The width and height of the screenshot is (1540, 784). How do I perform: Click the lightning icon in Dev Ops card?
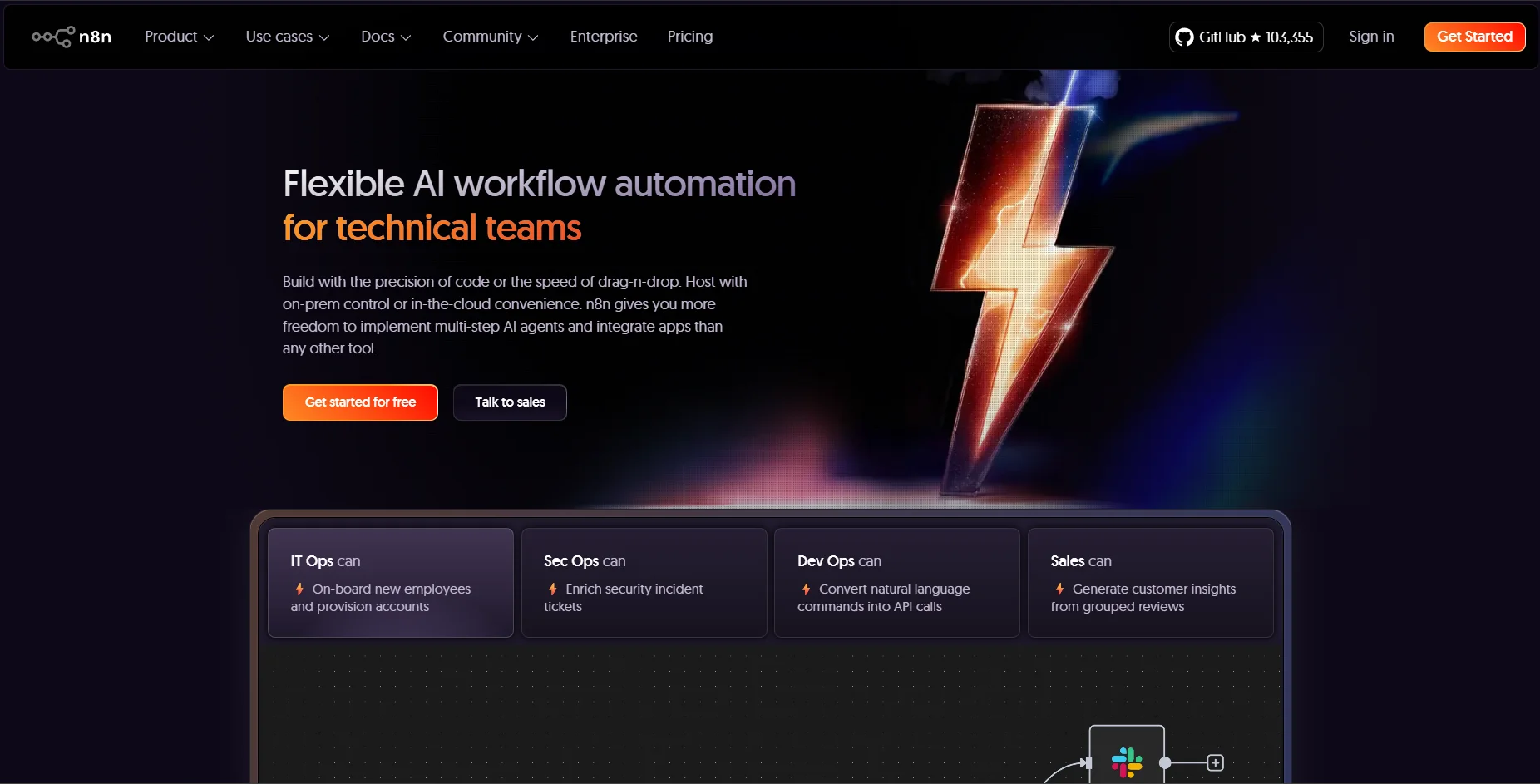[806, 589]
